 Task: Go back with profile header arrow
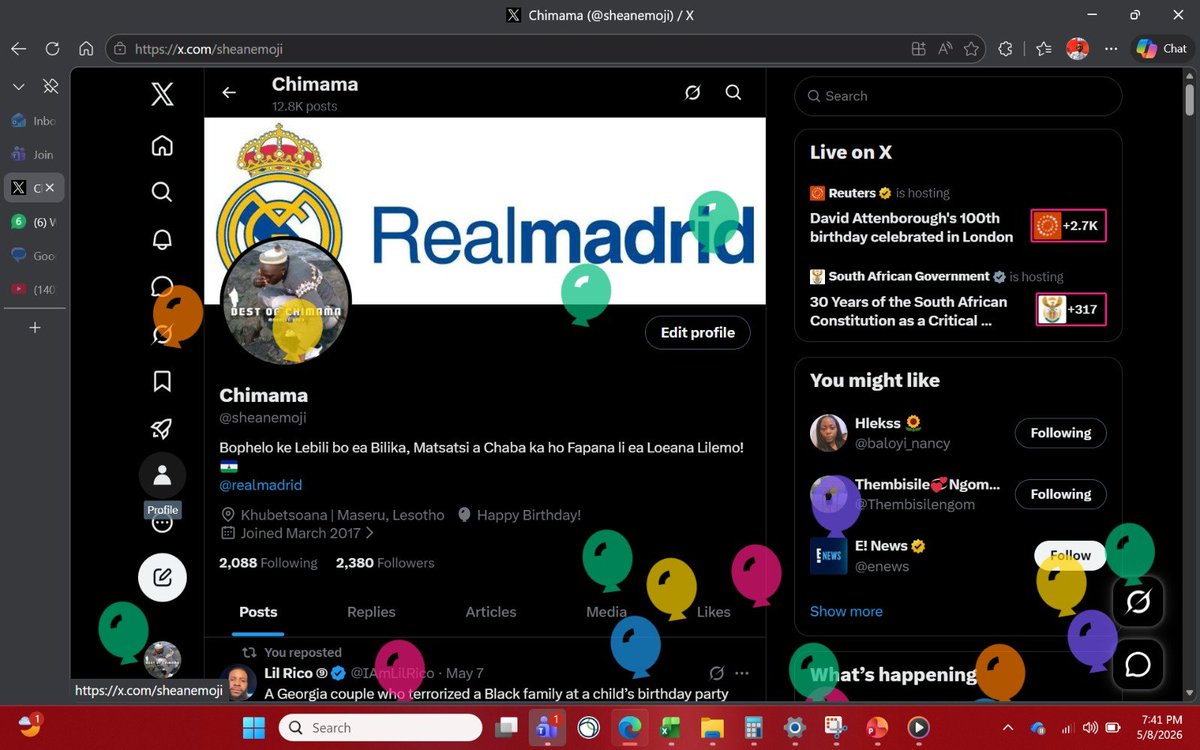(x=229, y=92)
